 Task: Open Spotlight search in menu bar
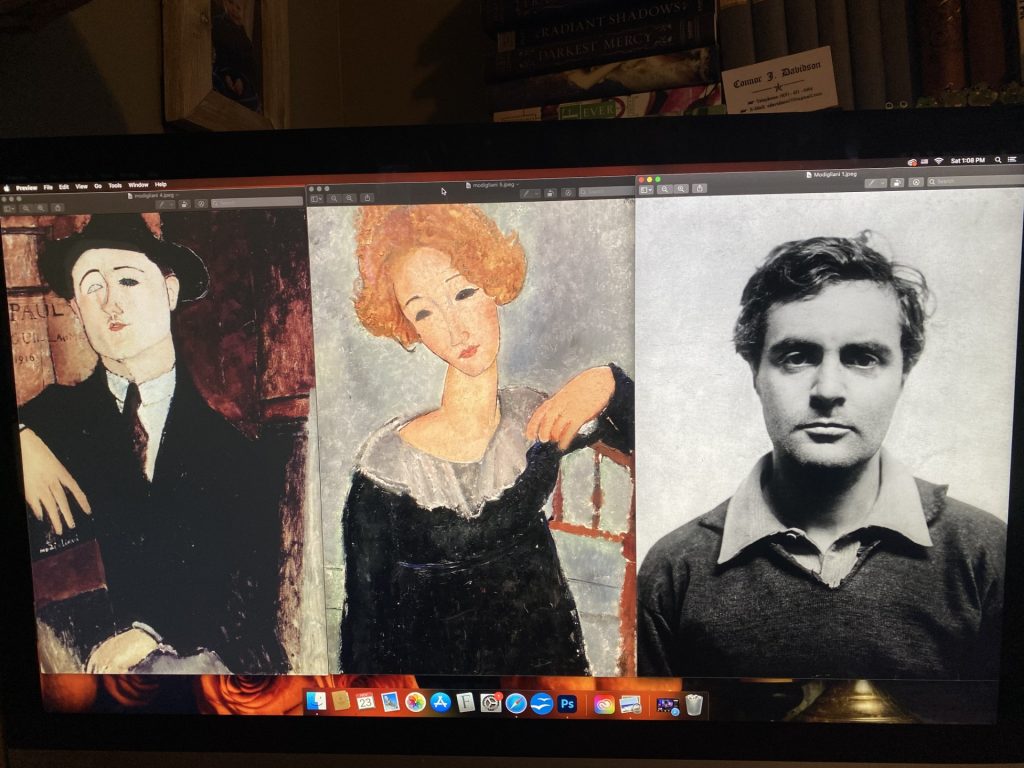(x=998, y=160)
